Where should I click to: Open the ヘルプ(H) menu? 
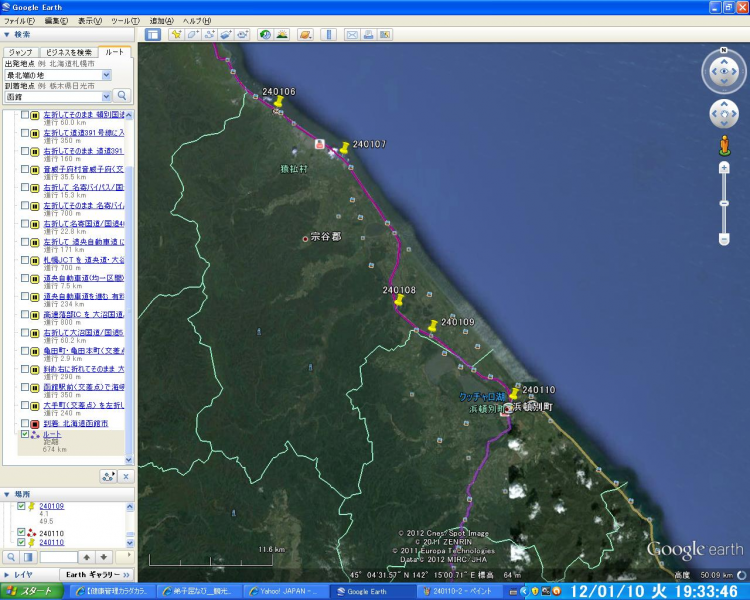click(x=197, y=21)
